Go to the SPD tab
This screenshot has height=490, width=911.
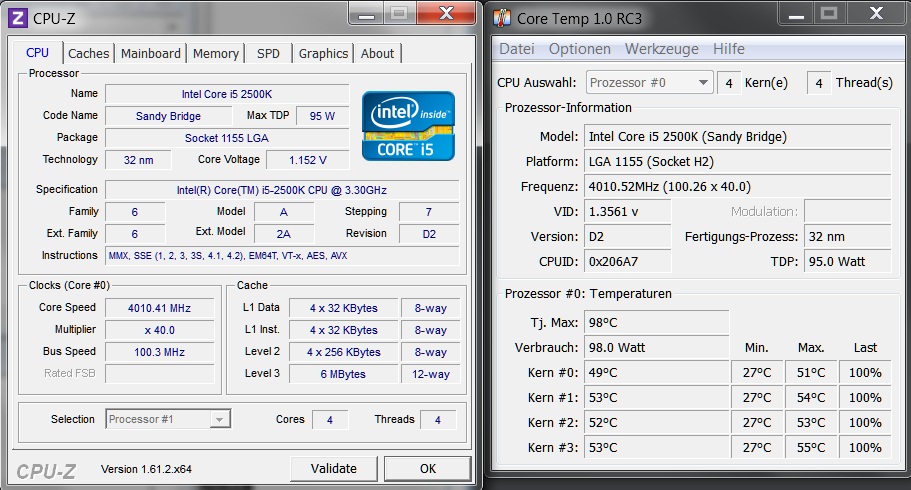click(x=268, y=53)
